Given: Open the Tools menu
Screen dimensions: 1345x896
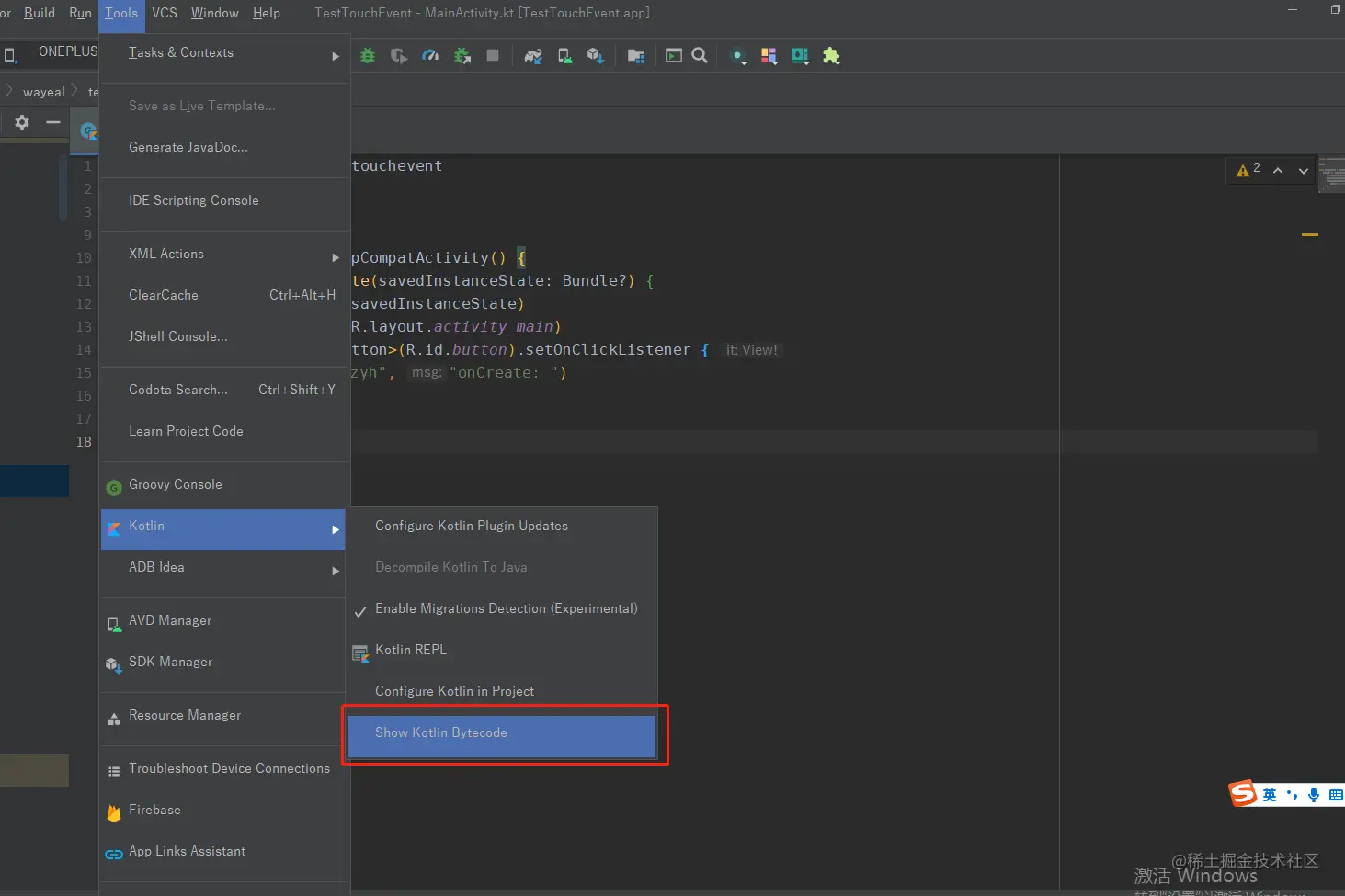Looking at the screenshot, I should pos(121,13).
